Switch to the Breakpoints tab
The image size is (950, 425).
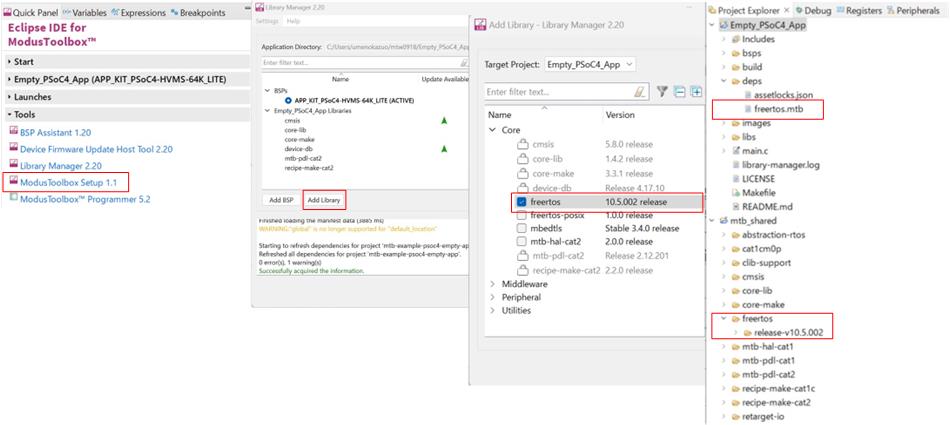pyautogui.click(x=198, y=12)
